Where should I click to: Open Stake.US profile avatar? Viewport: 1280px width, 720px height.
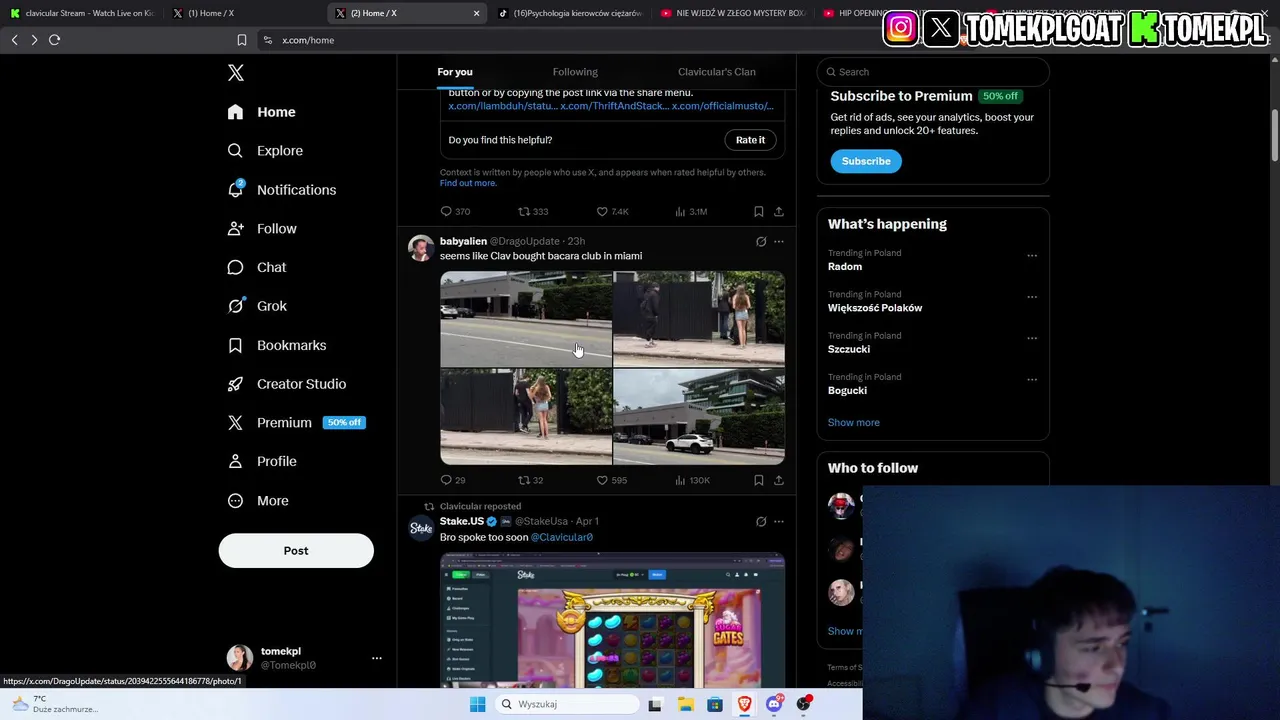(421, 528)
